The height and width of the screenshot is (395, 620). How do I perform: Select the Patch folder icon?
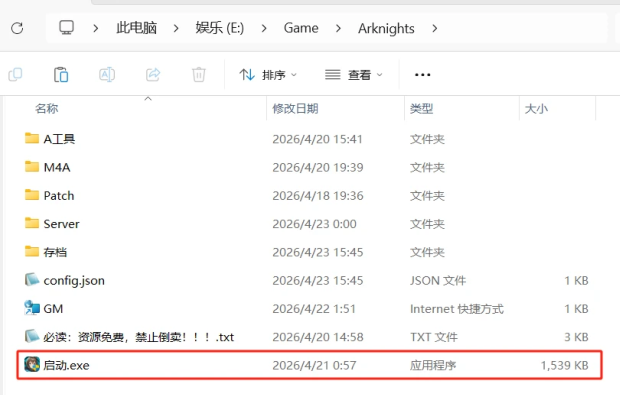pos(32,195)
